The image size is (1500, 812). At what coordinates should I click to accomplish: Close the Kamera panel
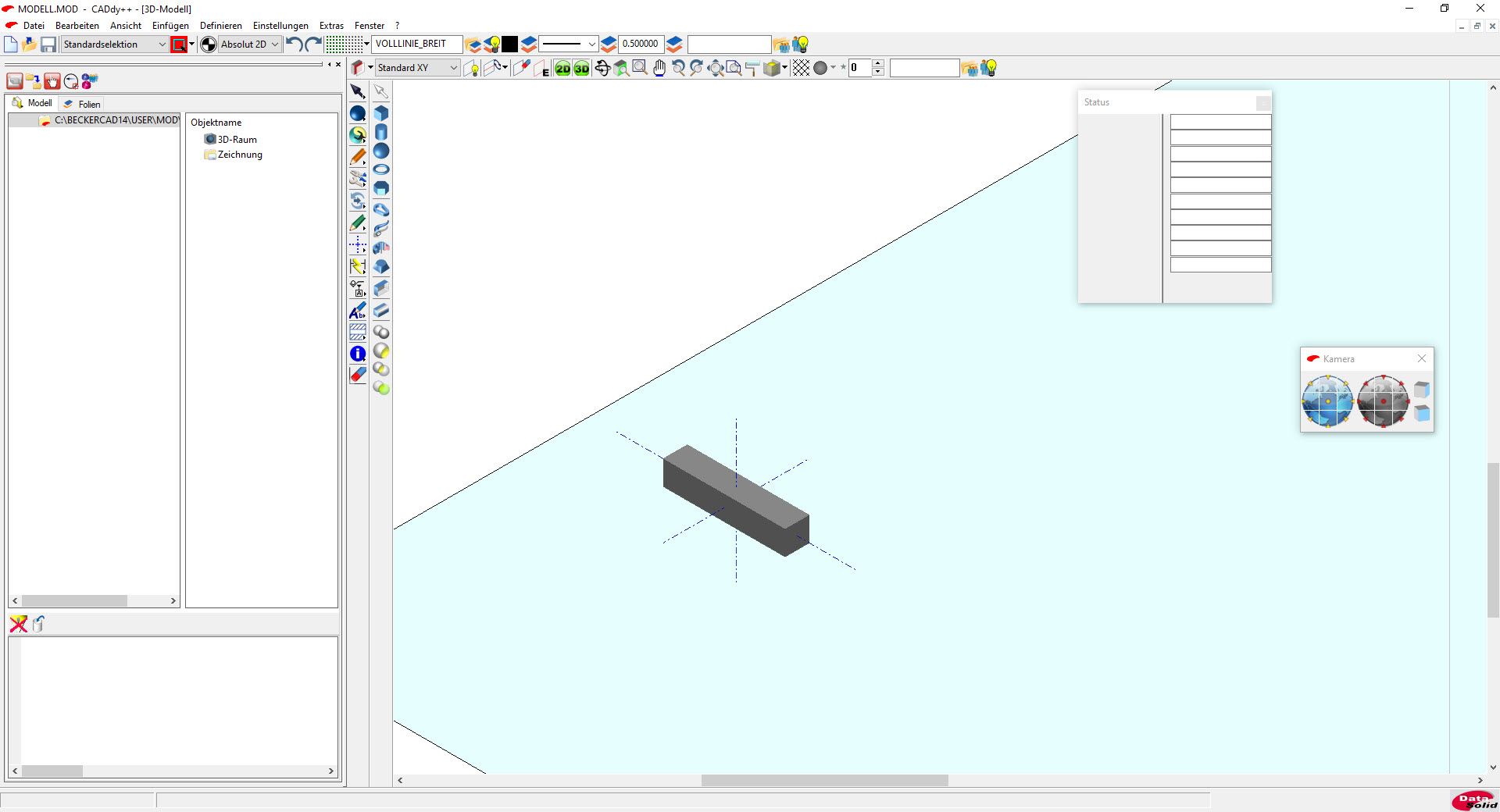pos(1422,358)
